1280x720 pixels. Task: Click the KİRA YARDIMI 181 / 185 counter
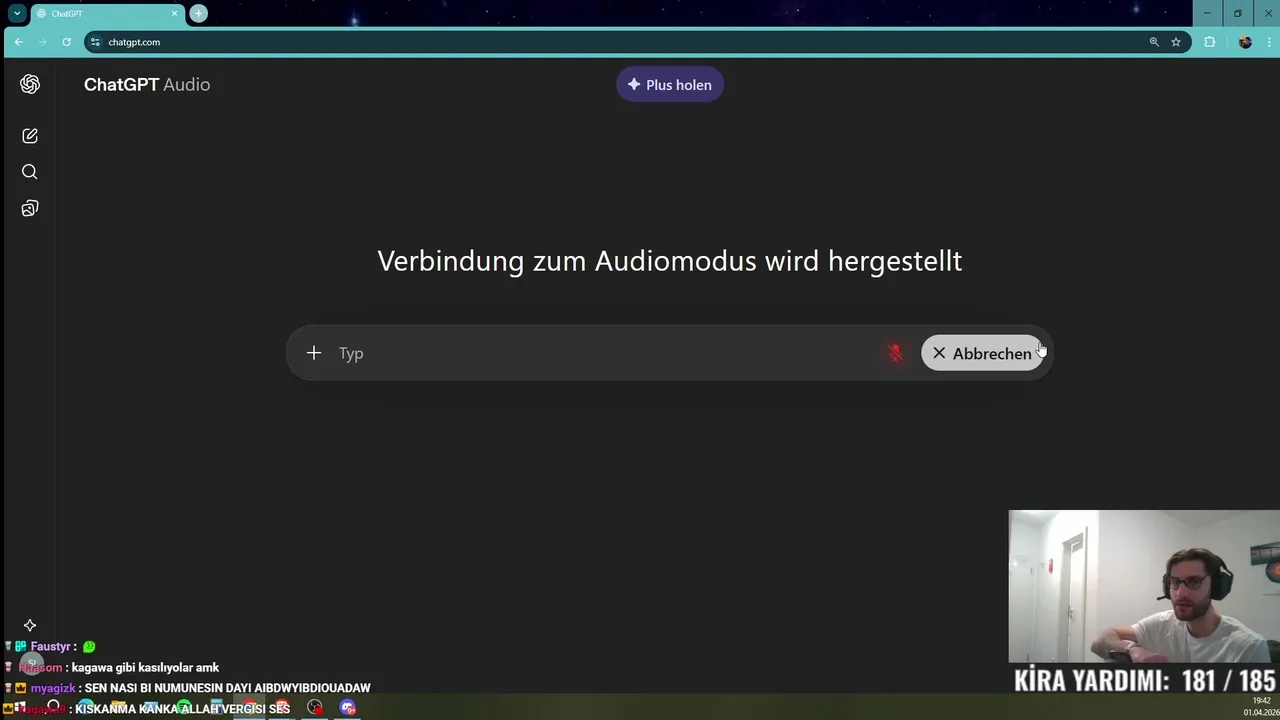coord(1145,681)
